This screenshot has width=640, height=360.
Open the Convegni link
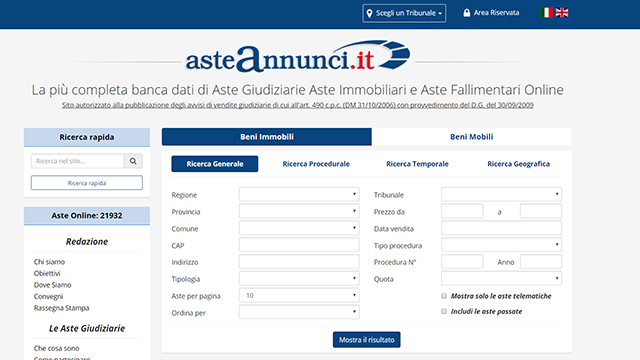click(49, 296)
